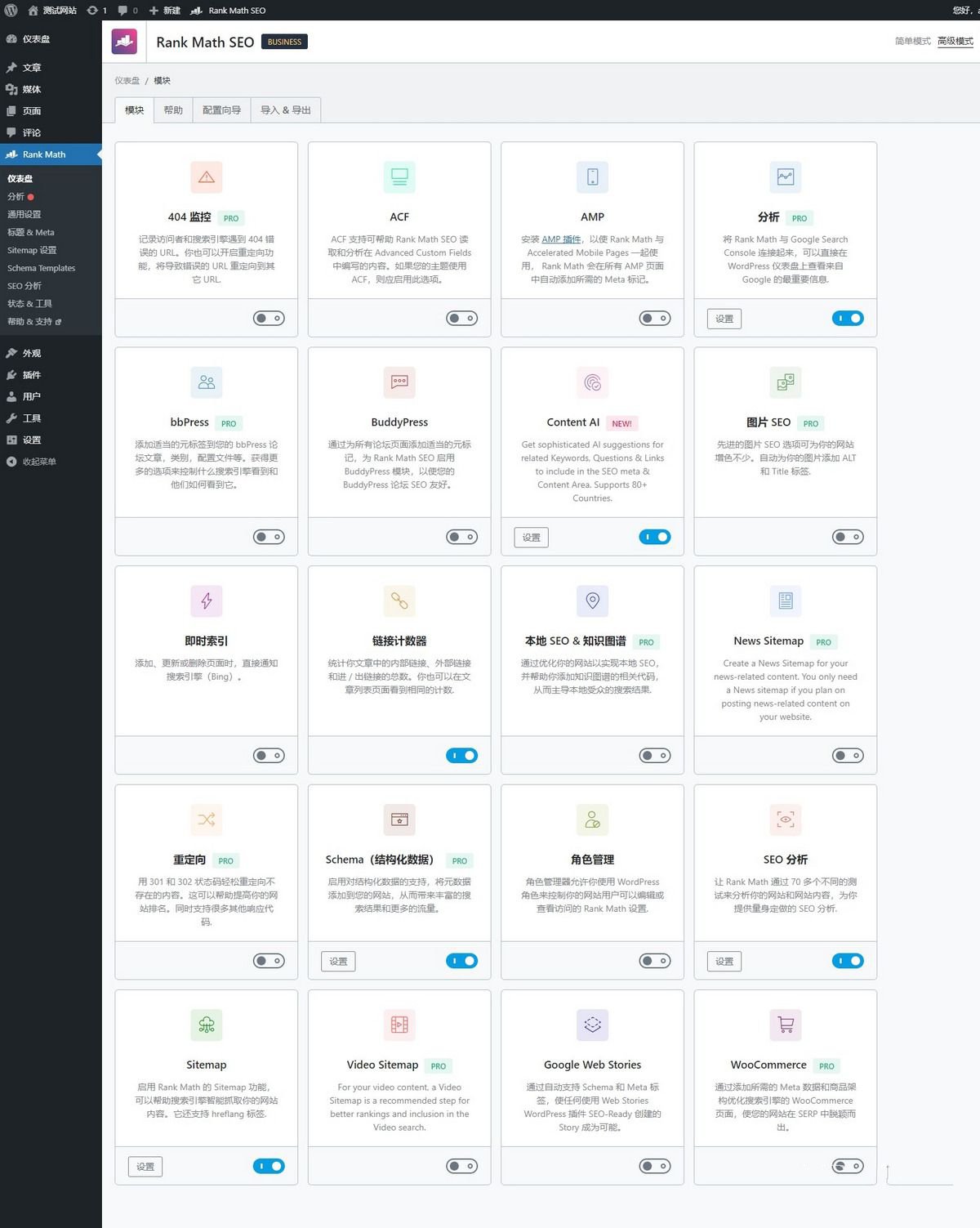Screen dimensions: 980x1228
Task: Click the 图片 SEO module icon
Action: (x=785, y=382)
